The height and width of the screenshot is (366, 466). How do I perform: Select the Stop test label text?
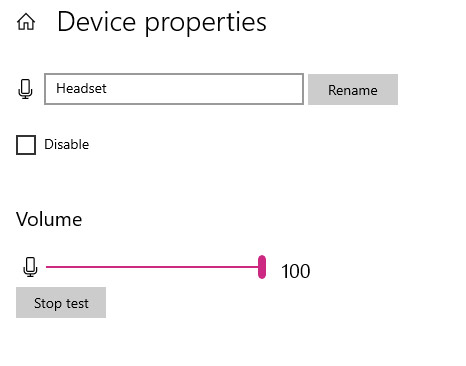point(61,303)
